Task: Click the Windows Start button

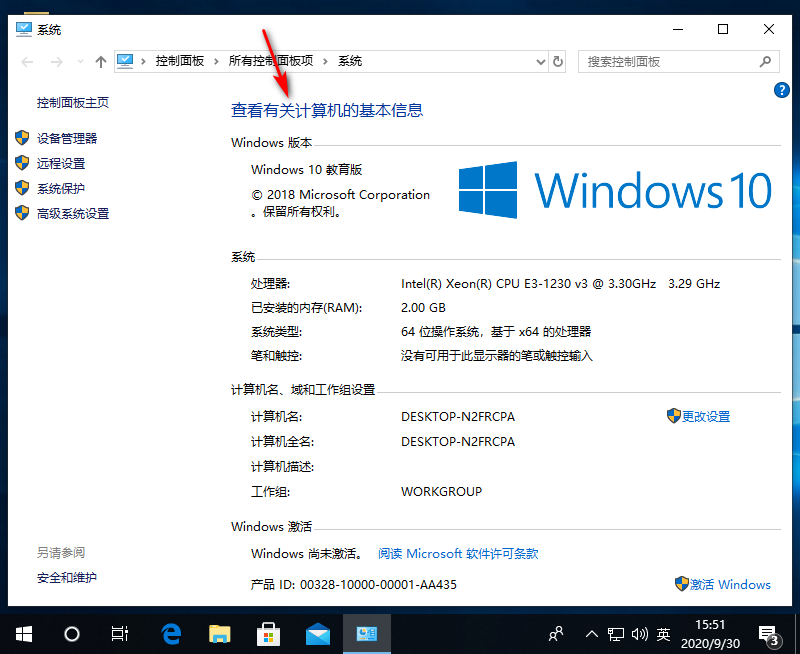Action: tap(24, 633)
